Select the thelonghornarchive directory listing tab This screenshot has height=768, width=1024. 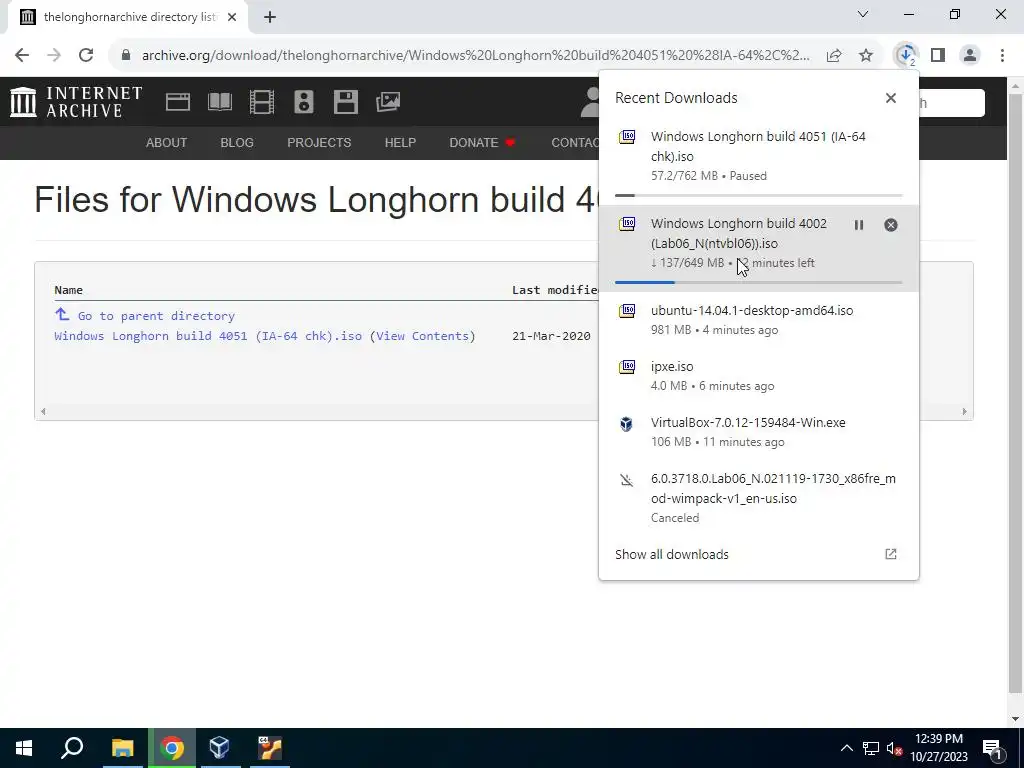(128, 17)
